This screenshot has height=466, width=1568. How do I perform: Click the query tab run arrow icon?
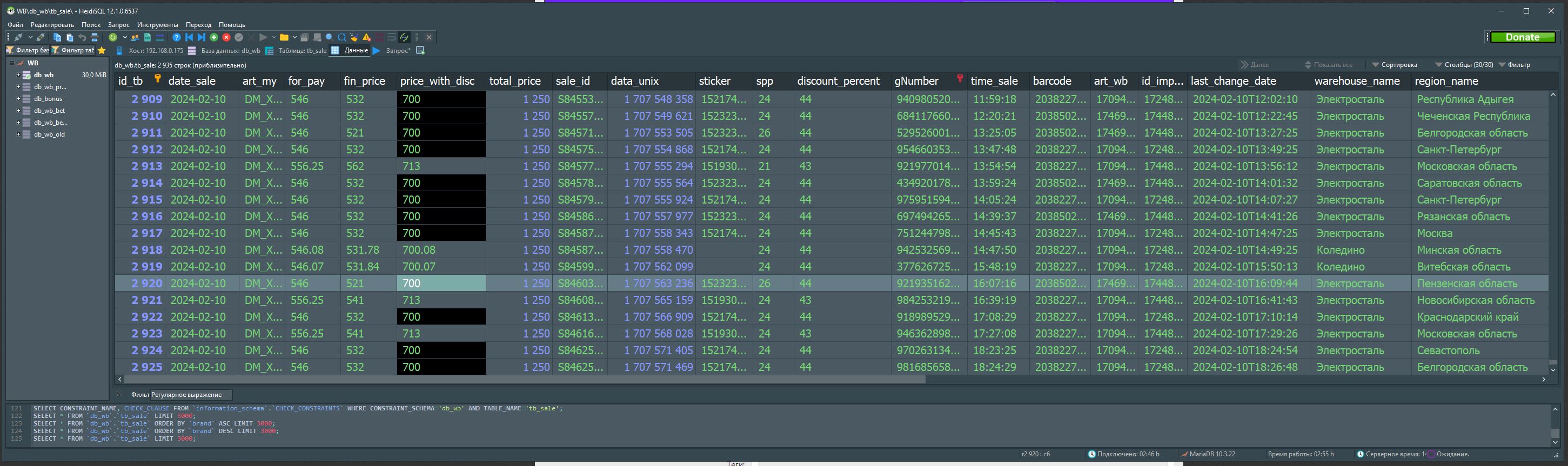pos(377,51)
